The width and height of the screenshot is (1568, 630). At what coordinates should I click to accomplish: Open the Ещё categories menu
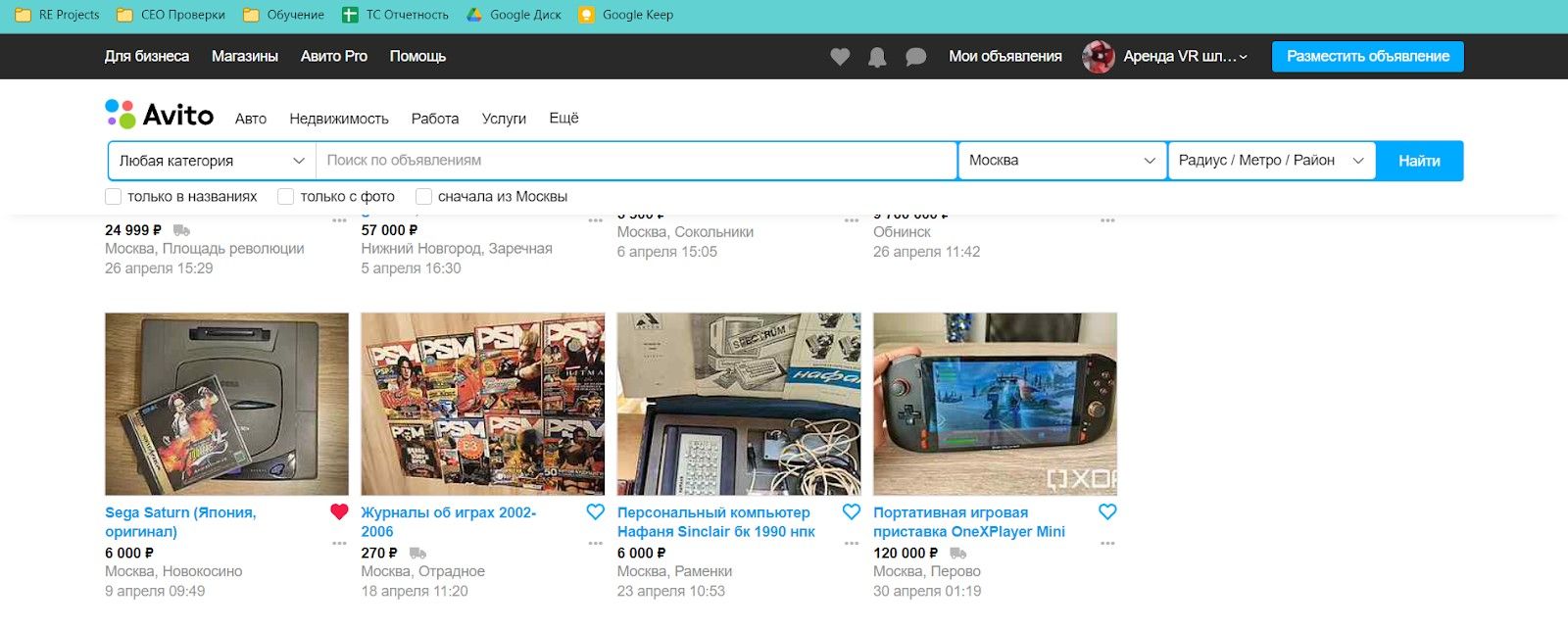coord(563,119)
